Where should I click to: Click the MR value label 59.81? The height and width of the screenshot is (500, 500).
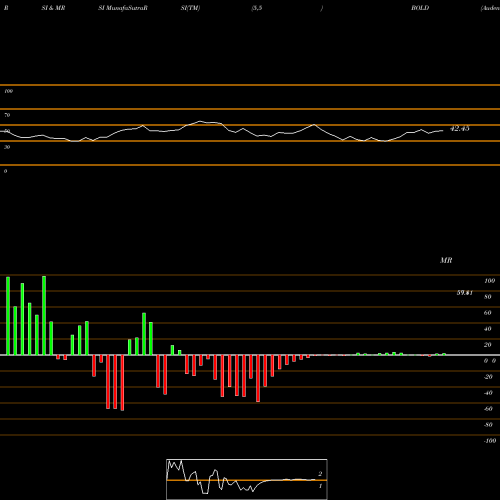pos(465,293)
